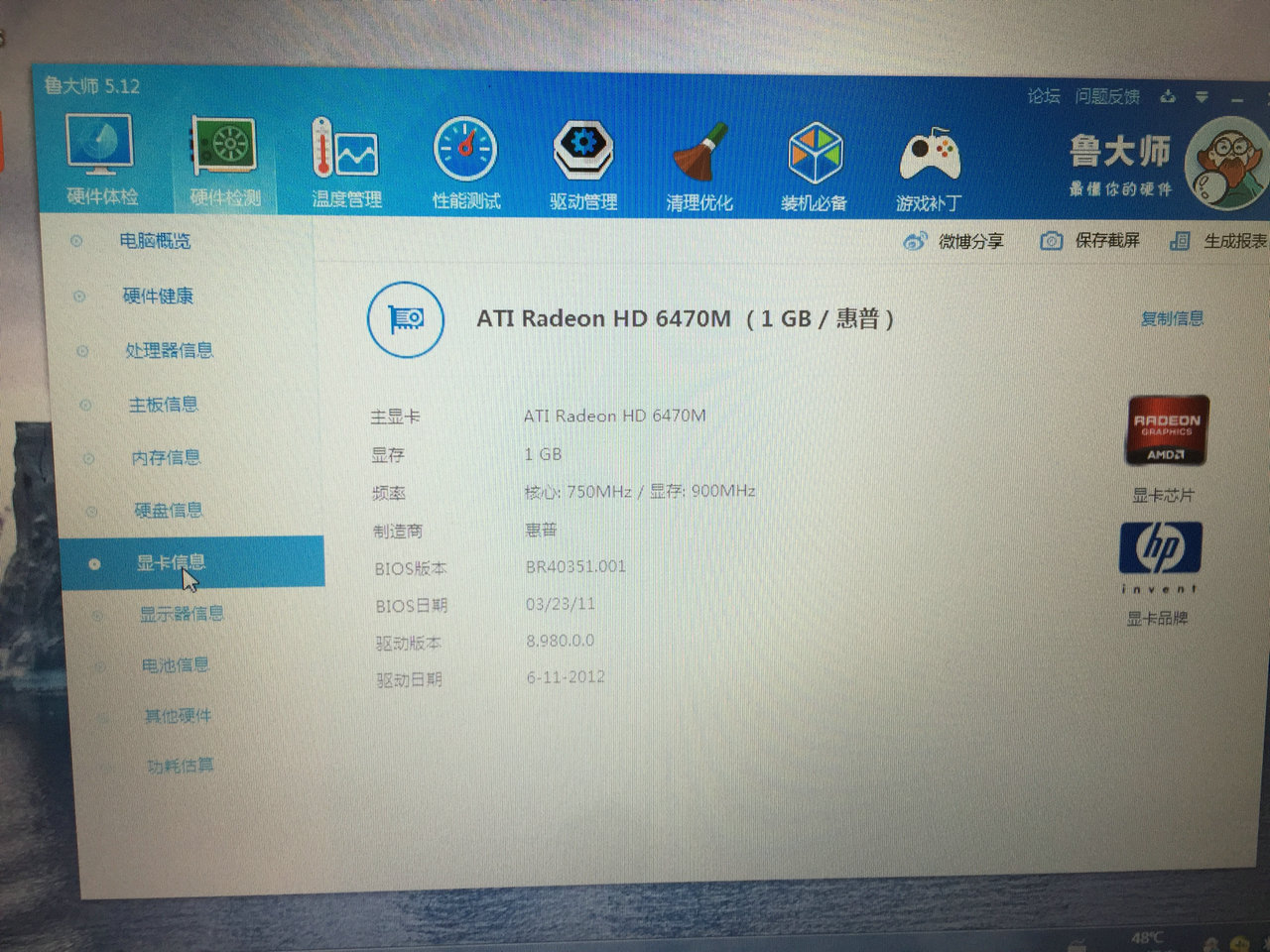Click the 显卡芯片 caption
1270x952 pixels.
click(1164, 495)
